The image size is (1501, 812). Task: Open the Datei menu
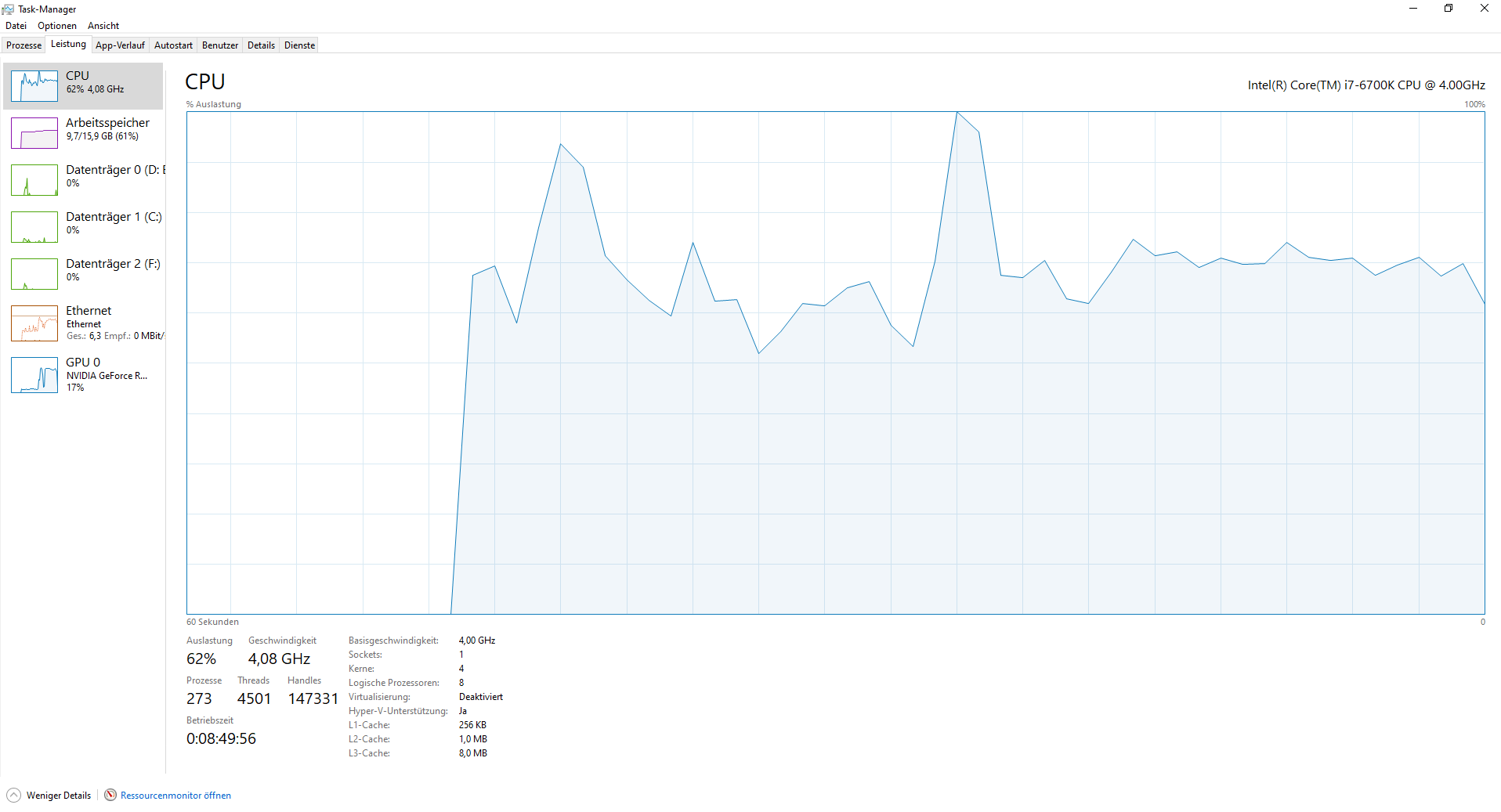click(x=16, y=26)
